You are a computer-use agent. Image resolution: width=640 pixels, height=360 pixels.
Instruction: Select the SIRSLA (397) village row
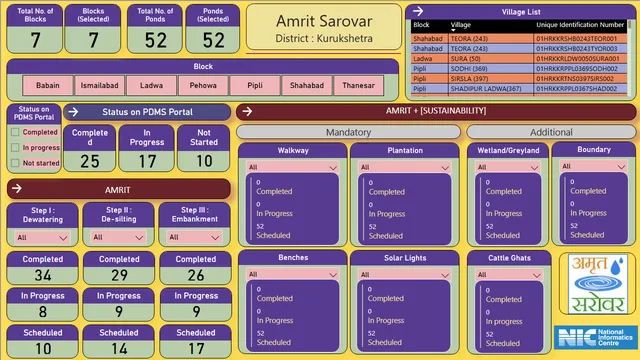click(x=519, y=79)
